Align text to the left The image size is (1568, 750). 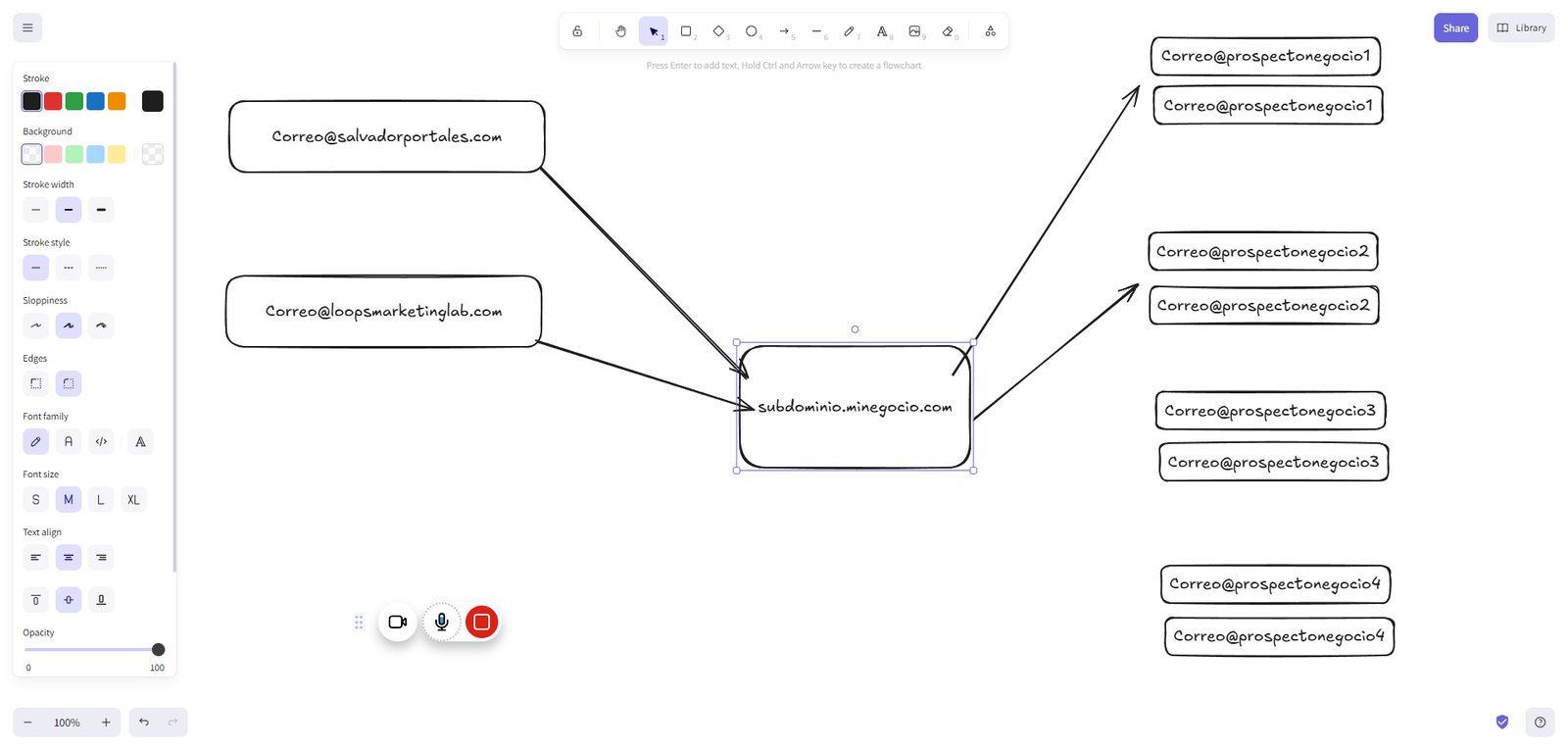(36, 557)
